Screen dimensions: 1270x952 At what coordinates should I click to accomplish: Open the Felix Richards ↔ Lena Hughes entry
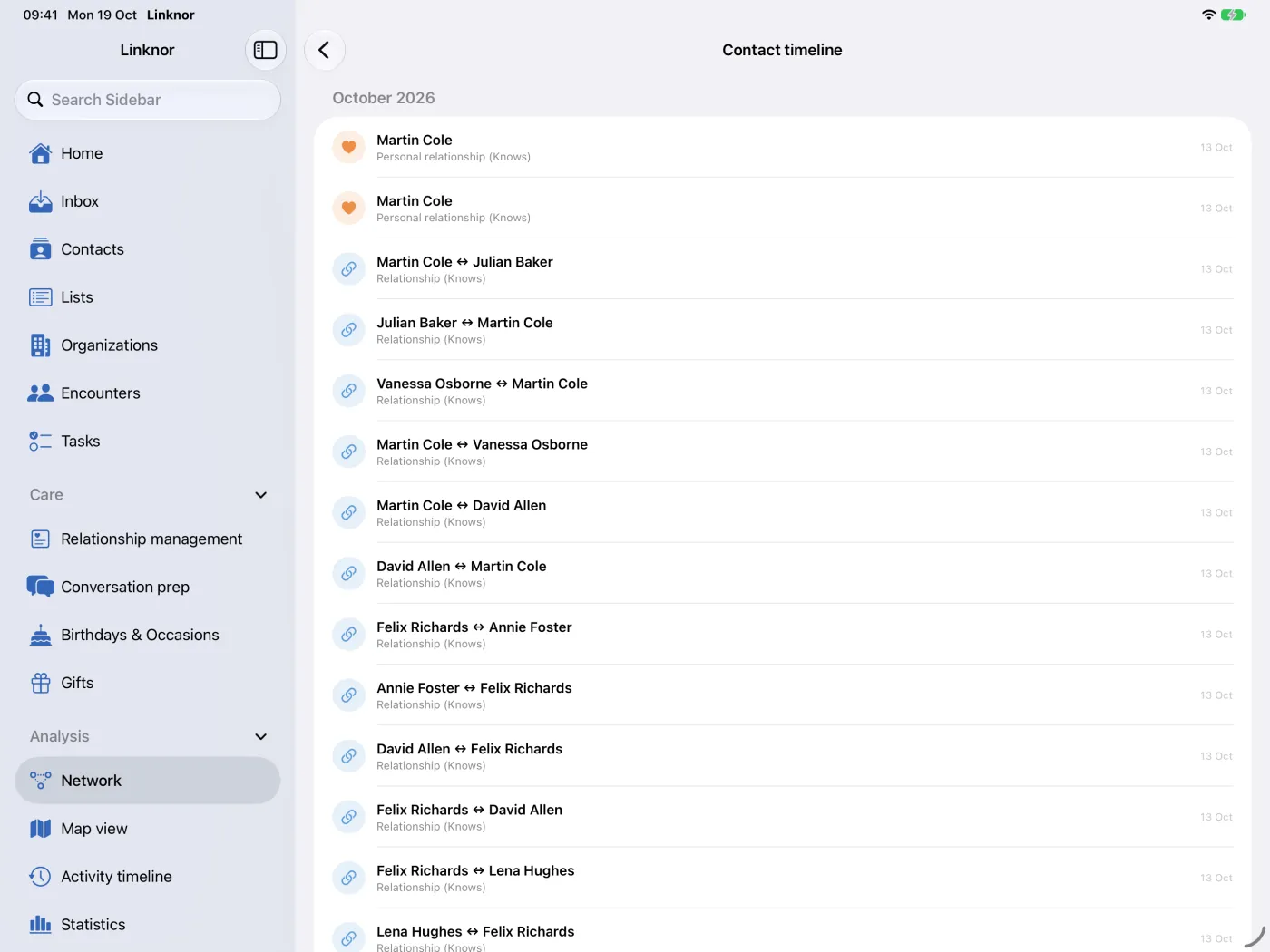[x=782, y=878]
